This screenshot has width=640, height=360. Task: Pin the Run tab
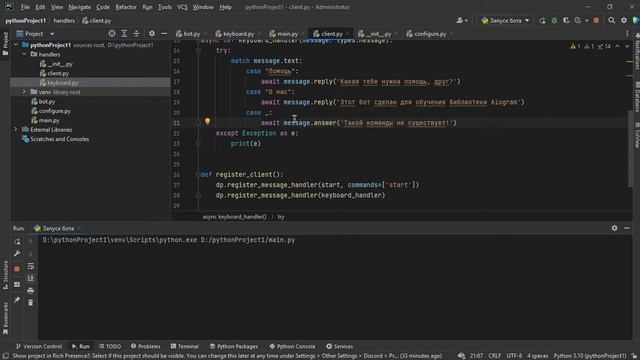tap(17, 300)
